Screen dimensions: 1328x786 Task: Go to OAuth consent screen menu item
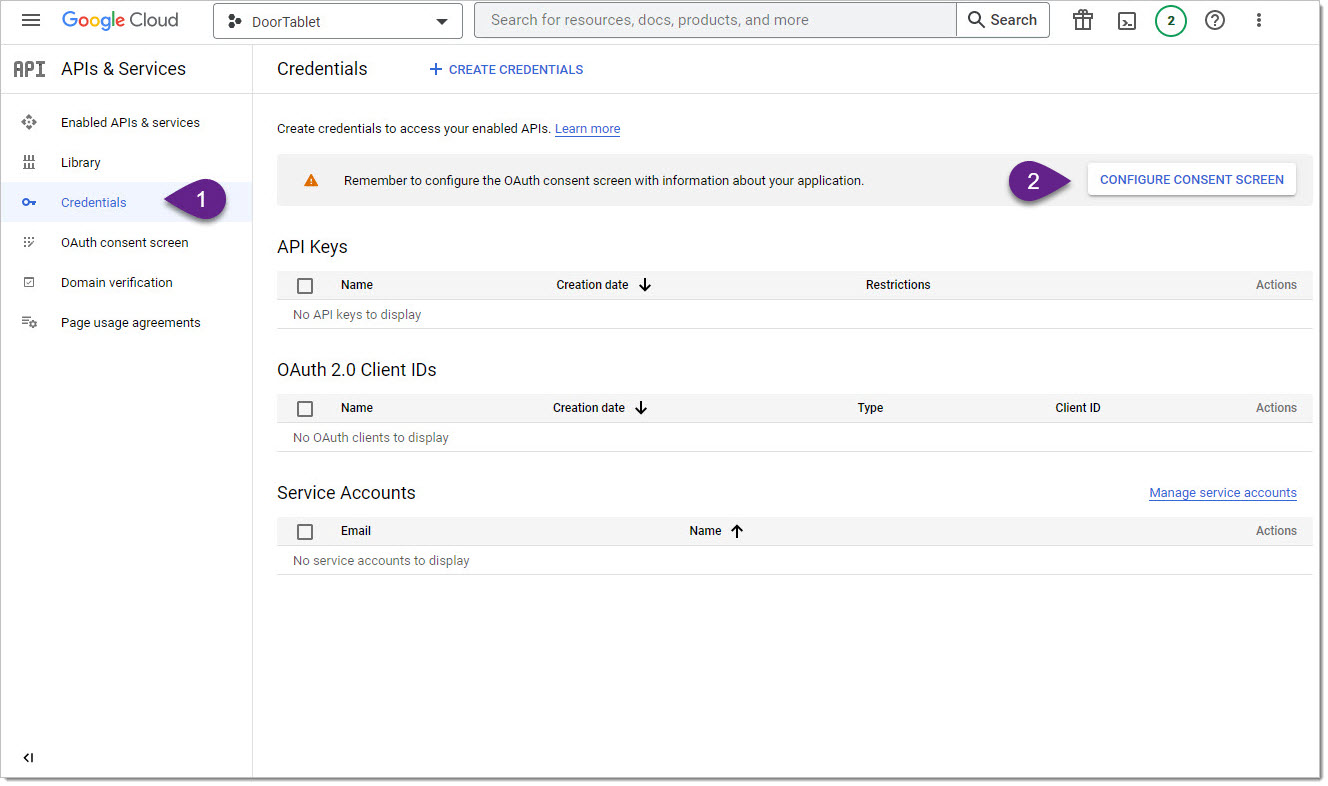(x=125, y=242)
